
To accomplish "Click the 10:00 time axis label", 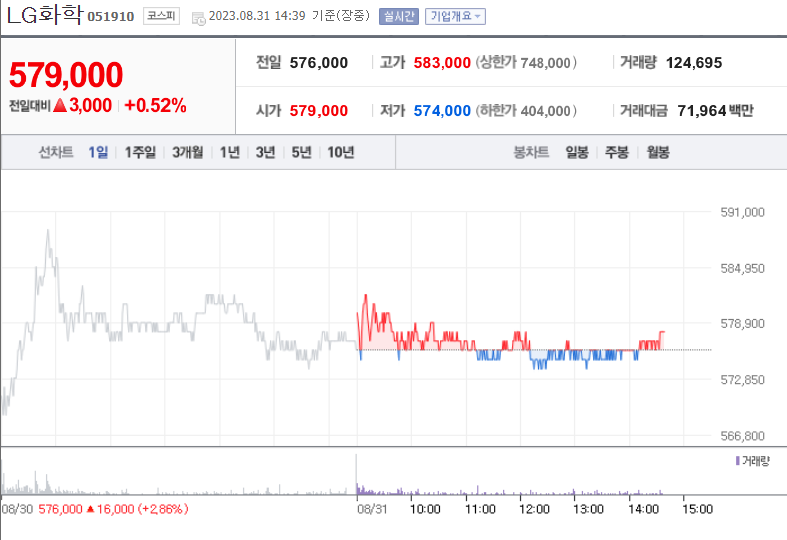I will click(425, 509).
